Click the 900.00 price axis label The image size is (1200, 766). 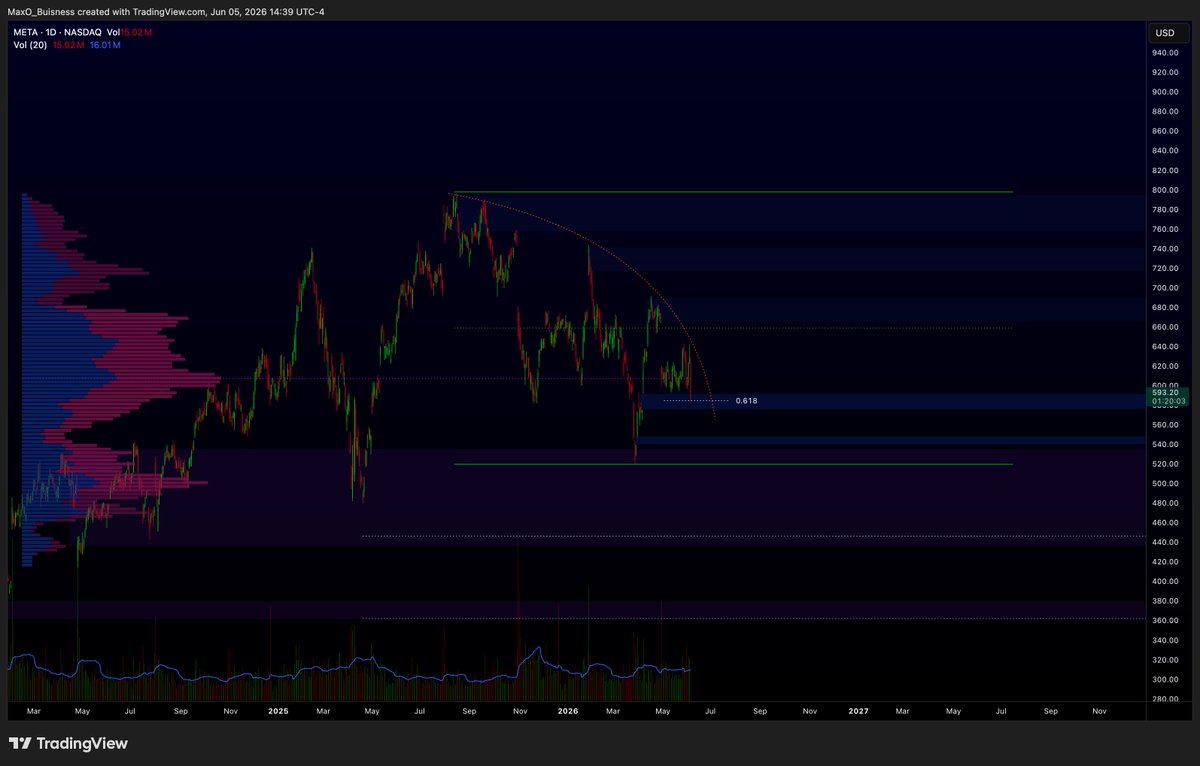[x=1165, y=92]
